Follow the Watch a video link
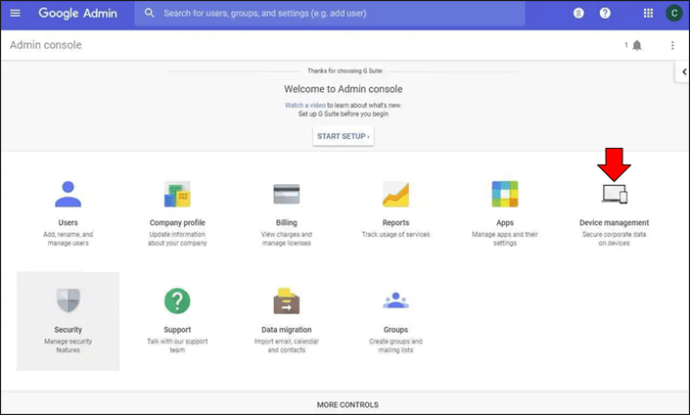Image resolution: width=690 pixels, height=415 pixels. point(305,105)
